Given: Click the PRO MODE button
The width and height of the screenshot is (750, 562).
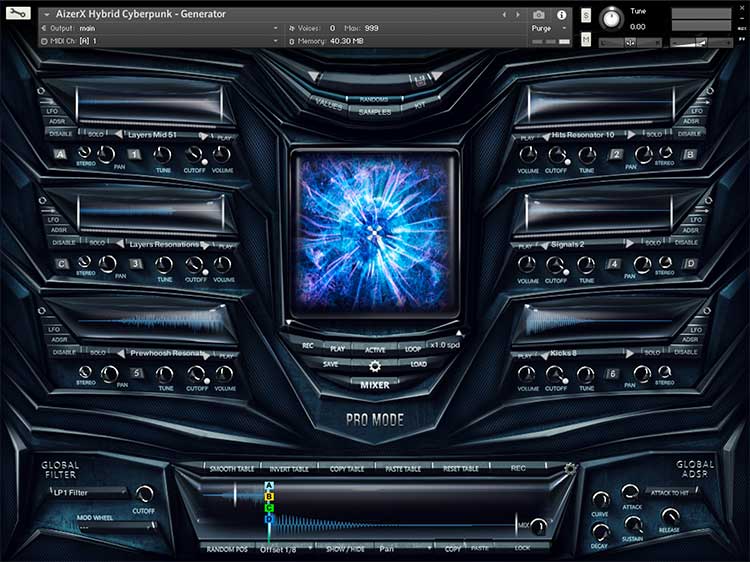Looking at the screenshot, I should click(x=375, y=420).
